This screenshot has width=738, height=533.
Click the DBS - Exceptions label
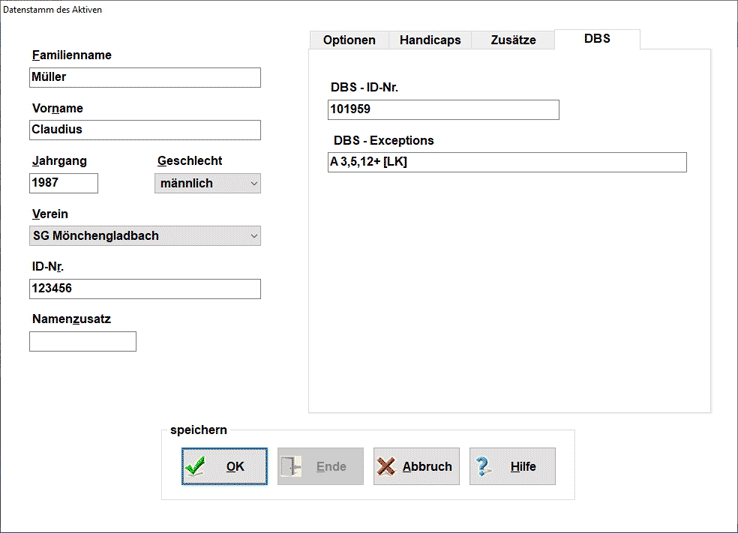[x=382, y=140]
